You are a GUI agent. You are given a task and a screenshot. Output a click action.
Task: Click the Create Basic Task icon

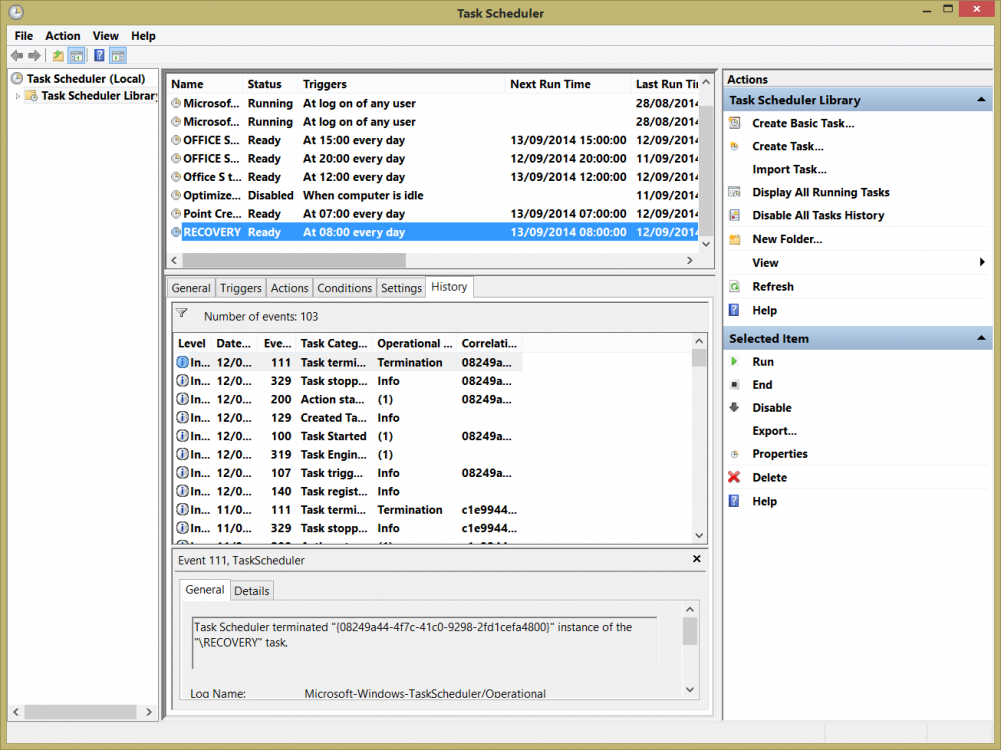(734, 124)
